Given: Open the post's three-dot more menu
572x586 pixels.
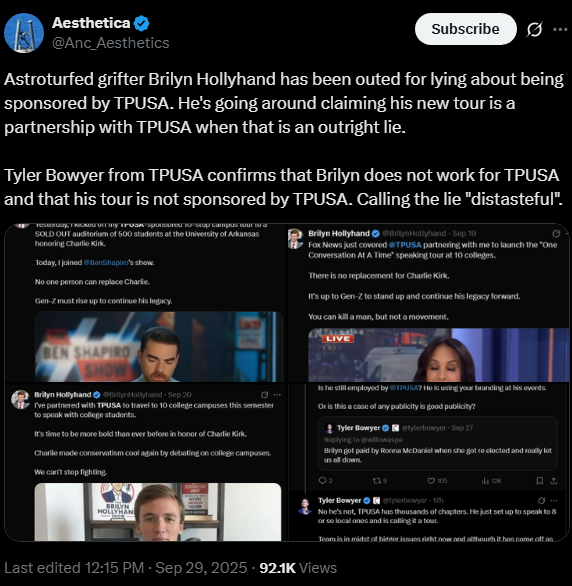Looking at the screenshot, I should click(x=560, y=30).
